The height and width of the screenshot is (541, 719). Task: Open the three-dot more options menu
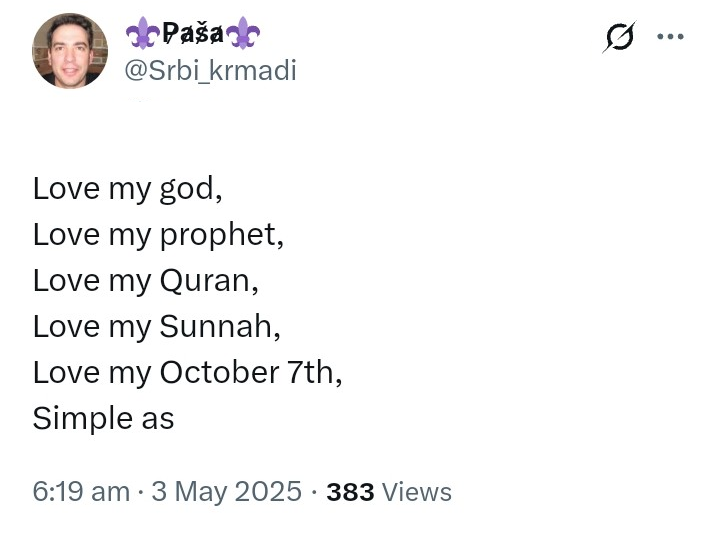pyautogui.click(x=670, y=36)
